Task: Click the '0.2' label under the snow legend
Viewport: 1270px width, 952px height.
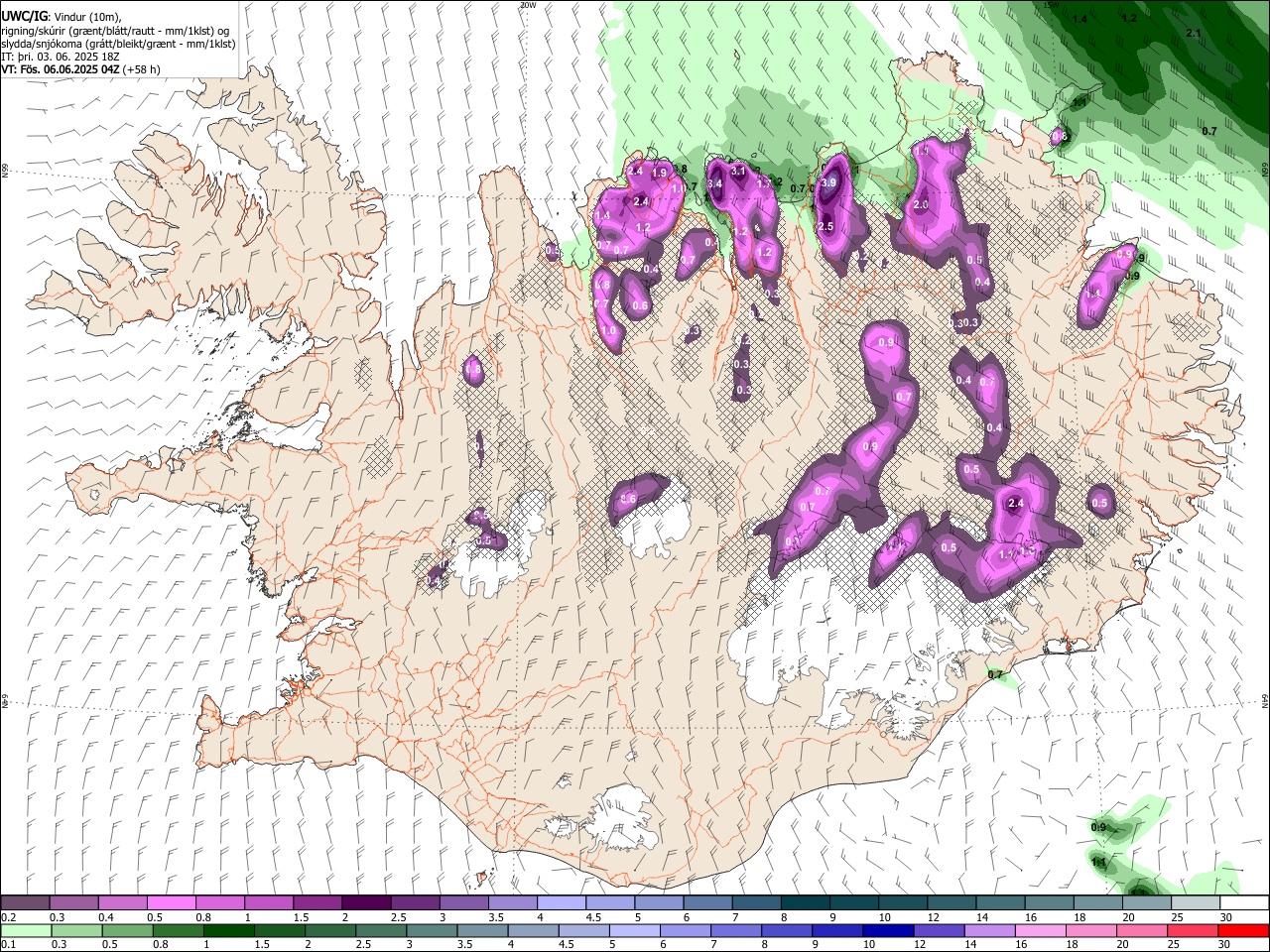Action: tap(7, 917)
